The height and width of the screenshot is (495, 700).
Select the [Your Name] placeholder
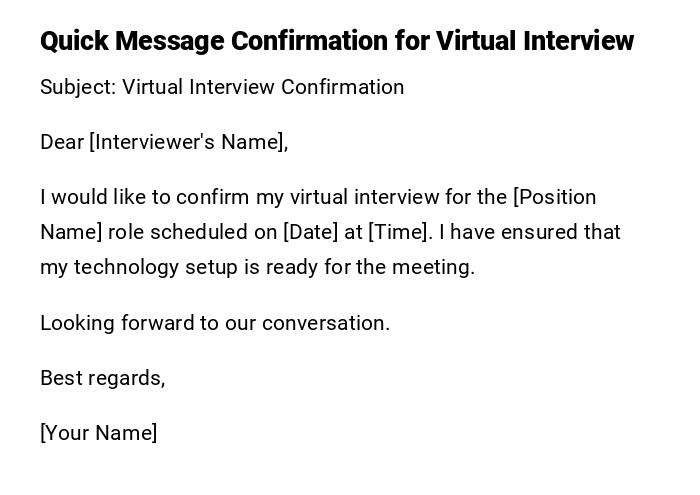pyautogui.click(x=99, y=433)
